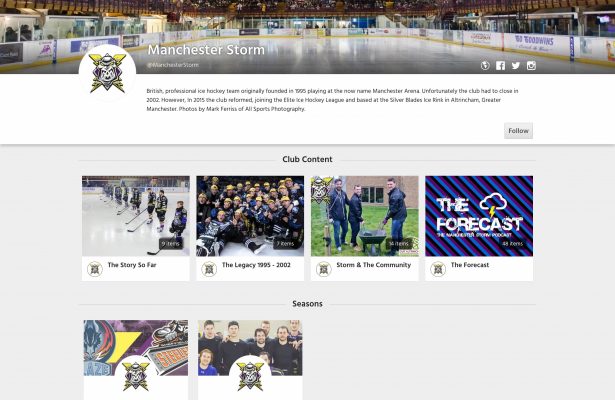
Task: Open The Legacy 1995 - 2002 title link
Action: coord(256,265)
